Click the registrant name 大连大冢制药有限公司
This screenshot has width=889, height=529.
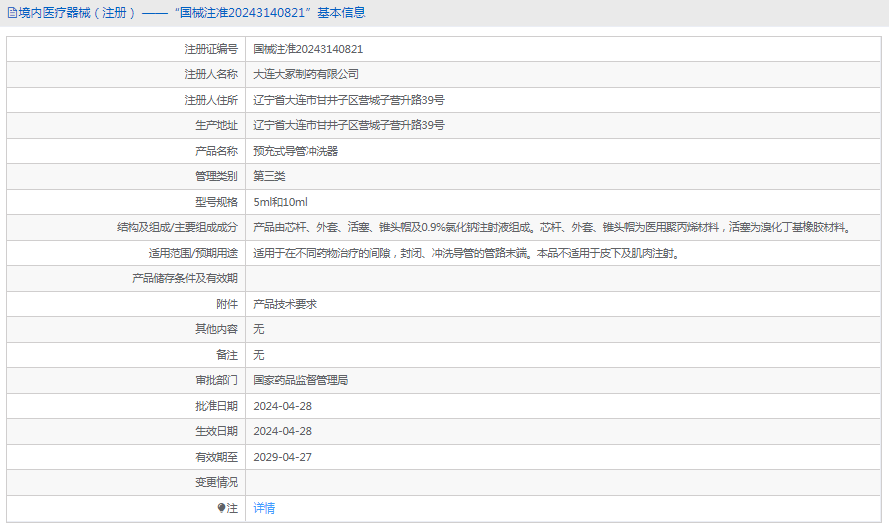pos(306,74)
